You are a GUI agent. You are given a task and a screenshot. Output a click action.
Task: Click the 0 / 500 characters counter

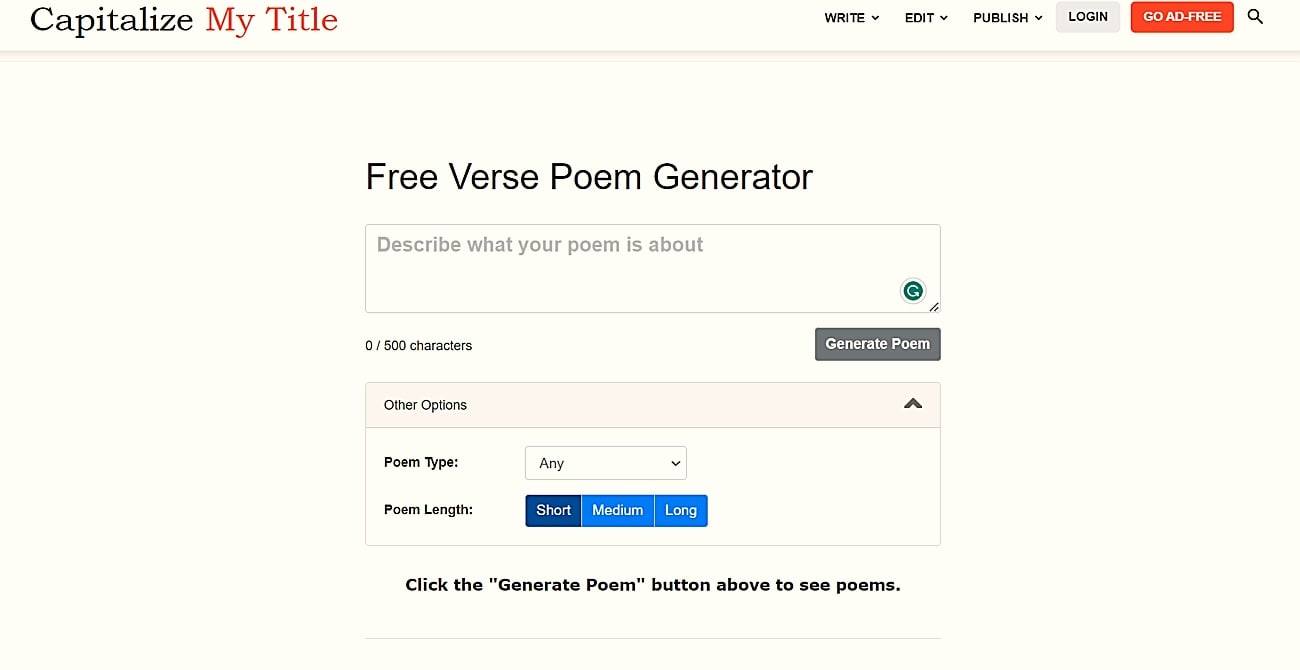(x=418, y=345)
